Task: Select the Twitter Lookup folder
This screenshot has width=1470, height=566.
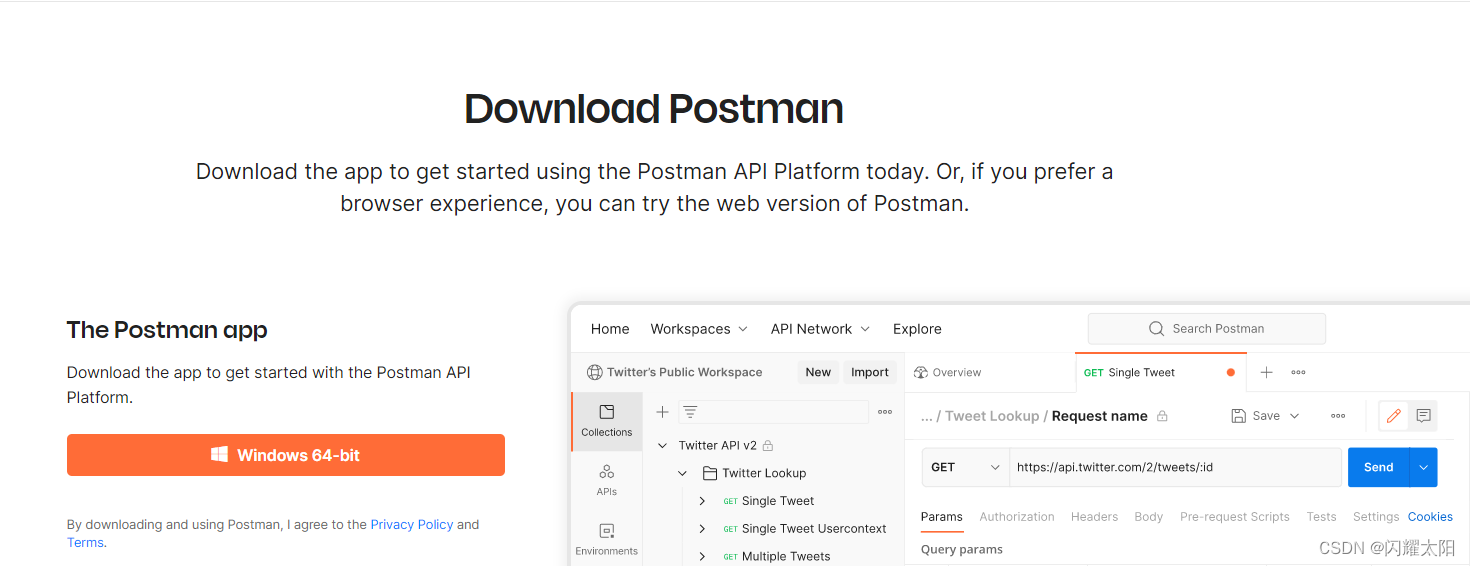Action: click(764, 473)
